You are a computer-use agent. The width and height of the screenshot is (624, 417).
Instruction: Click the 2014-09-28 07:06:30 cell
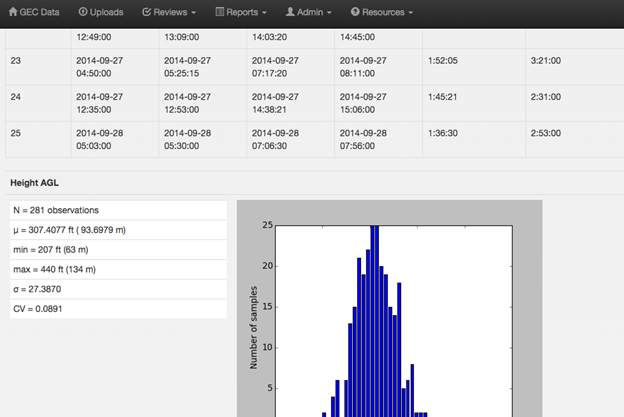(291, 139)
